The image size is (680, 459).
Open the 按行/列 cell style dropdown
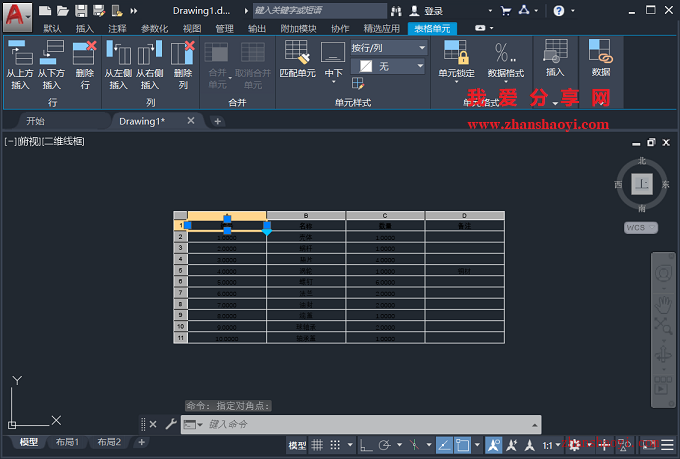click(x=389, y=48)
